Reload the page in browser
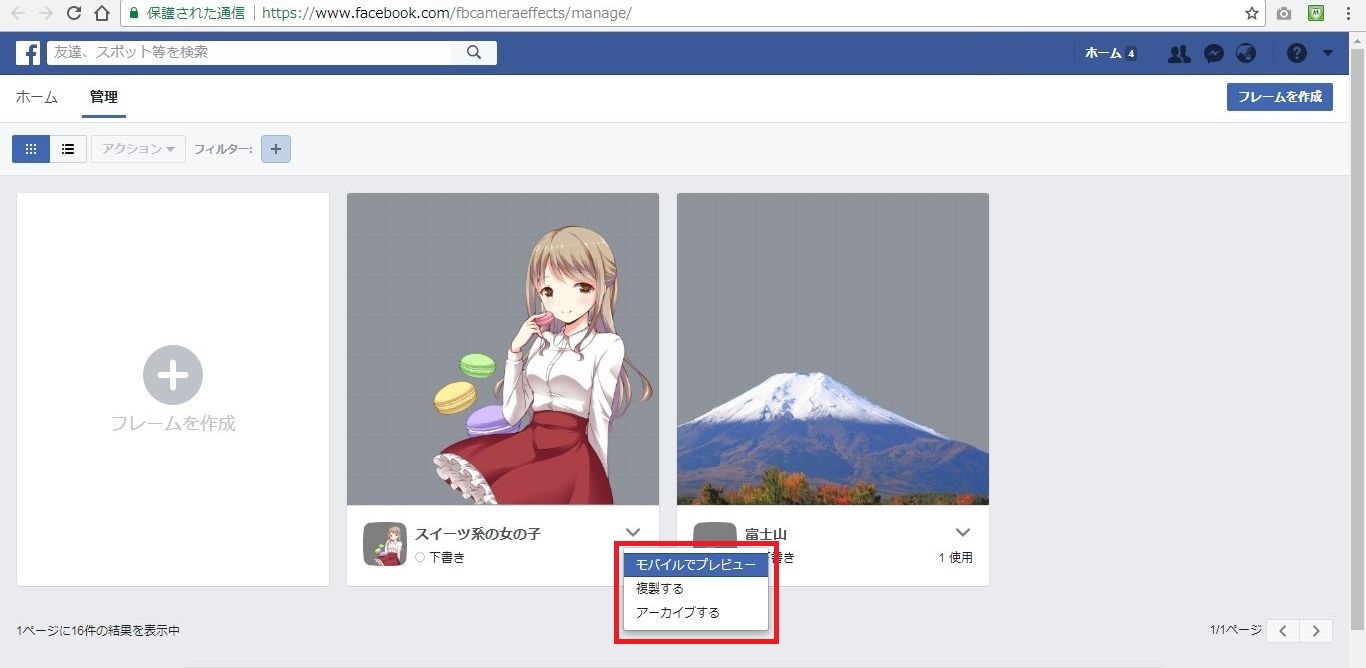The image size is (1366, 668). tap(73, 13)
